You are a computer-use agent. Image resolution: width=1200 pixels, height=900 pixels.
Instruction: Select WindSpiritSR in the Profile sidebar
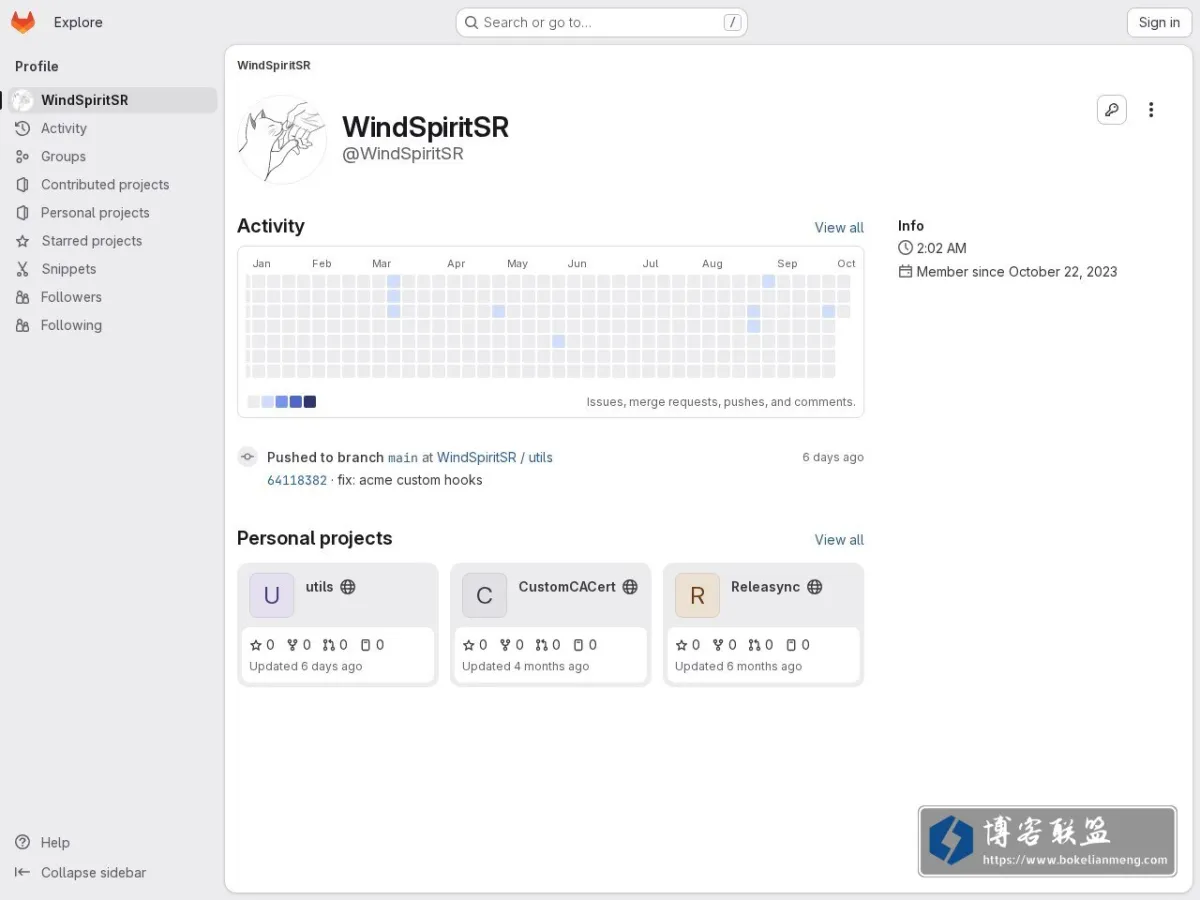pyautogui.click(x=112, y=100)
